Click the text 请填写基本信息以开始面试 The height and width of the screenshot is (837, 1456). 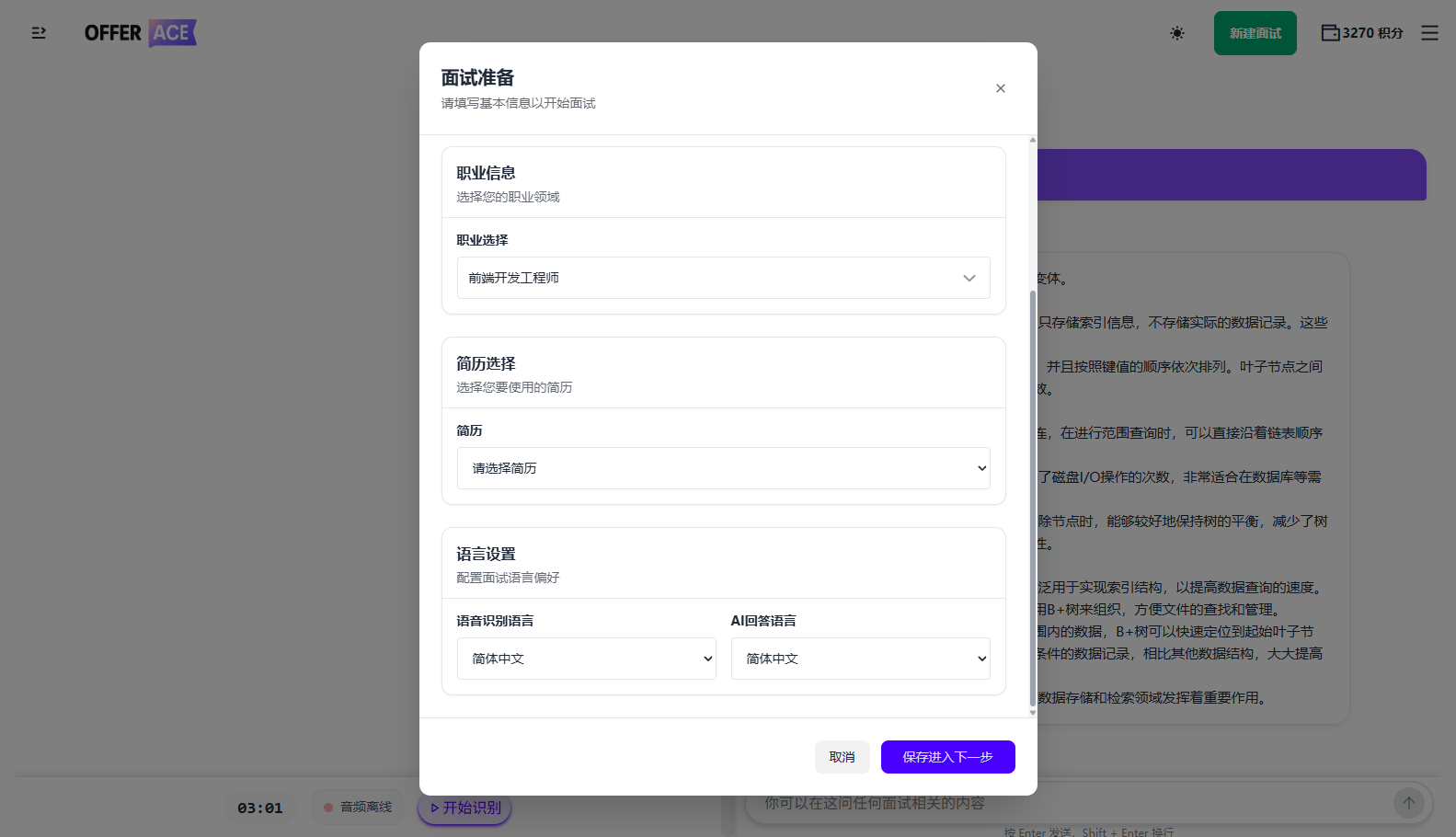point(518,103)
